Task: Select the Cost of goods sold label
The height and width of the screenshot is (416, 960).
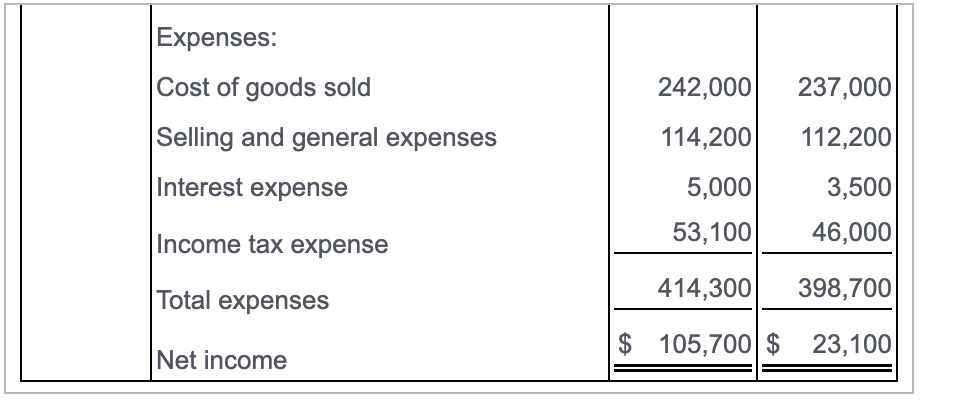Action: (x=264, y=87)
